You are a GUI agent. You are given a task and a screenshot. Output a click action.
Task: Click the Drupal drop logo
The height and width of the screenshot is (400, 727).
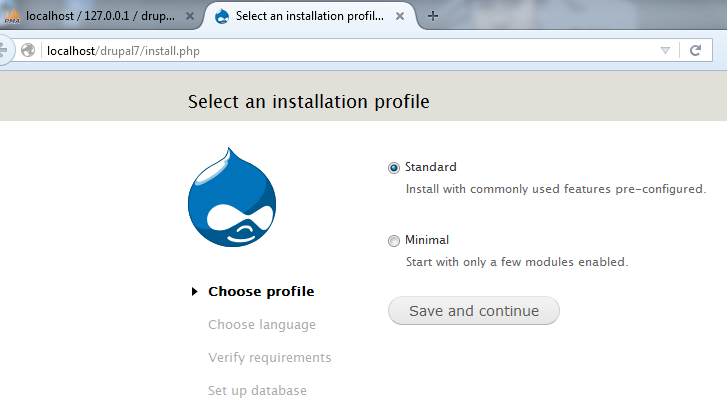click(232, 197)
